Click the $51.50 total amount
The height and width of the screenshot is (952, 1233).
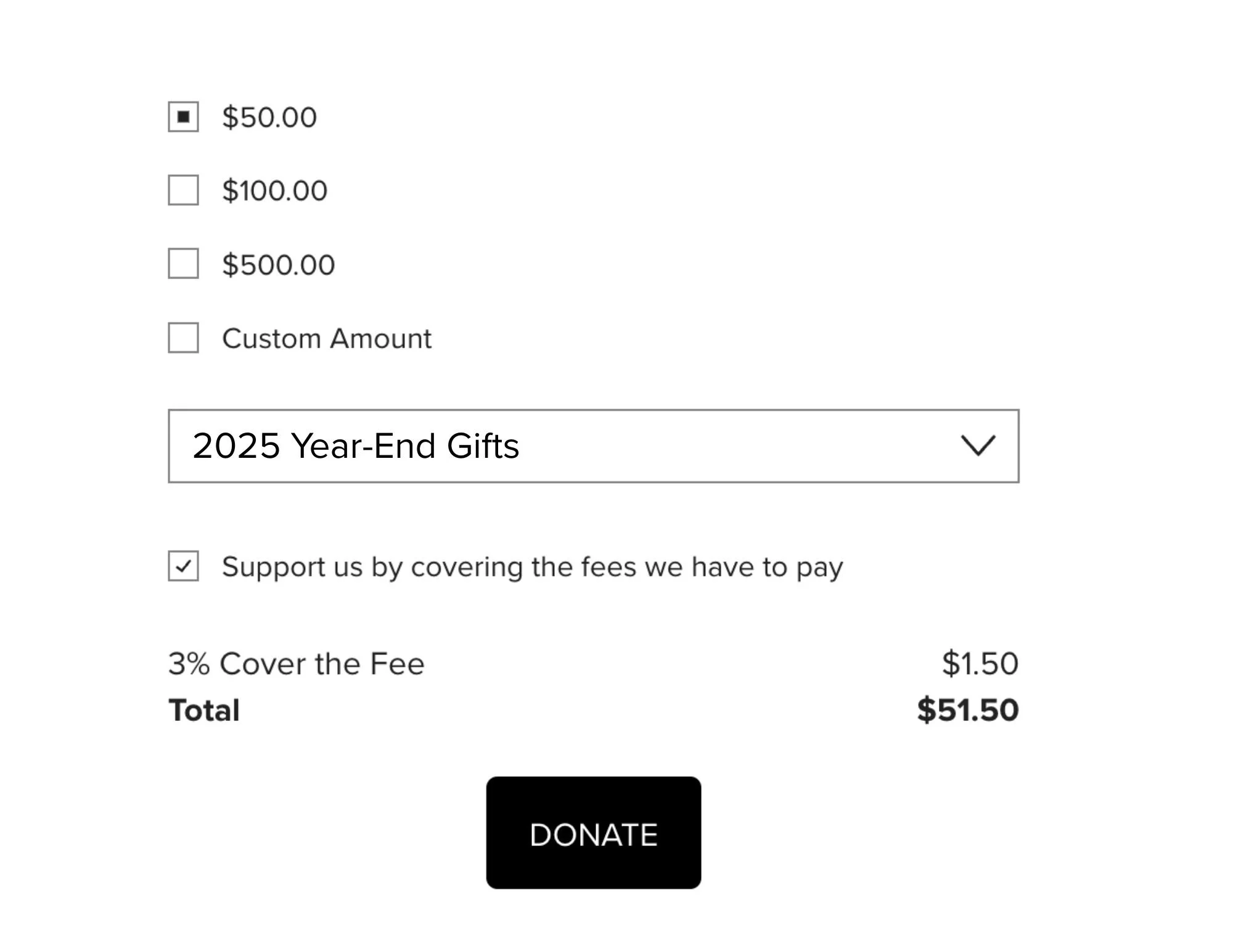(x=967, y=710)
